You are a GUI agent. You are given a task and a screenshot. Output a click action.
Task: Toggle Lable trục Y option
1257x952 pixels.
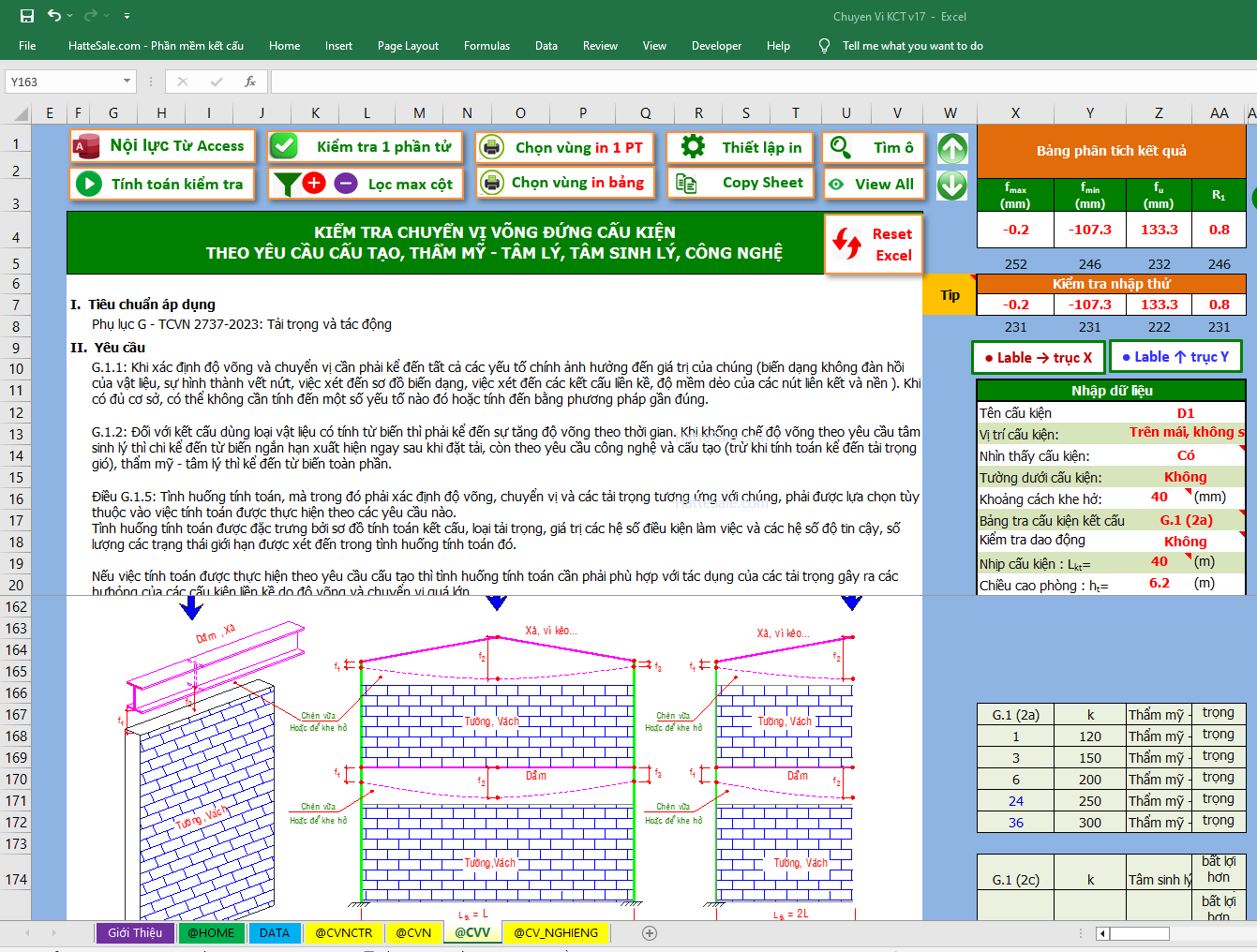coord(1175,356)
